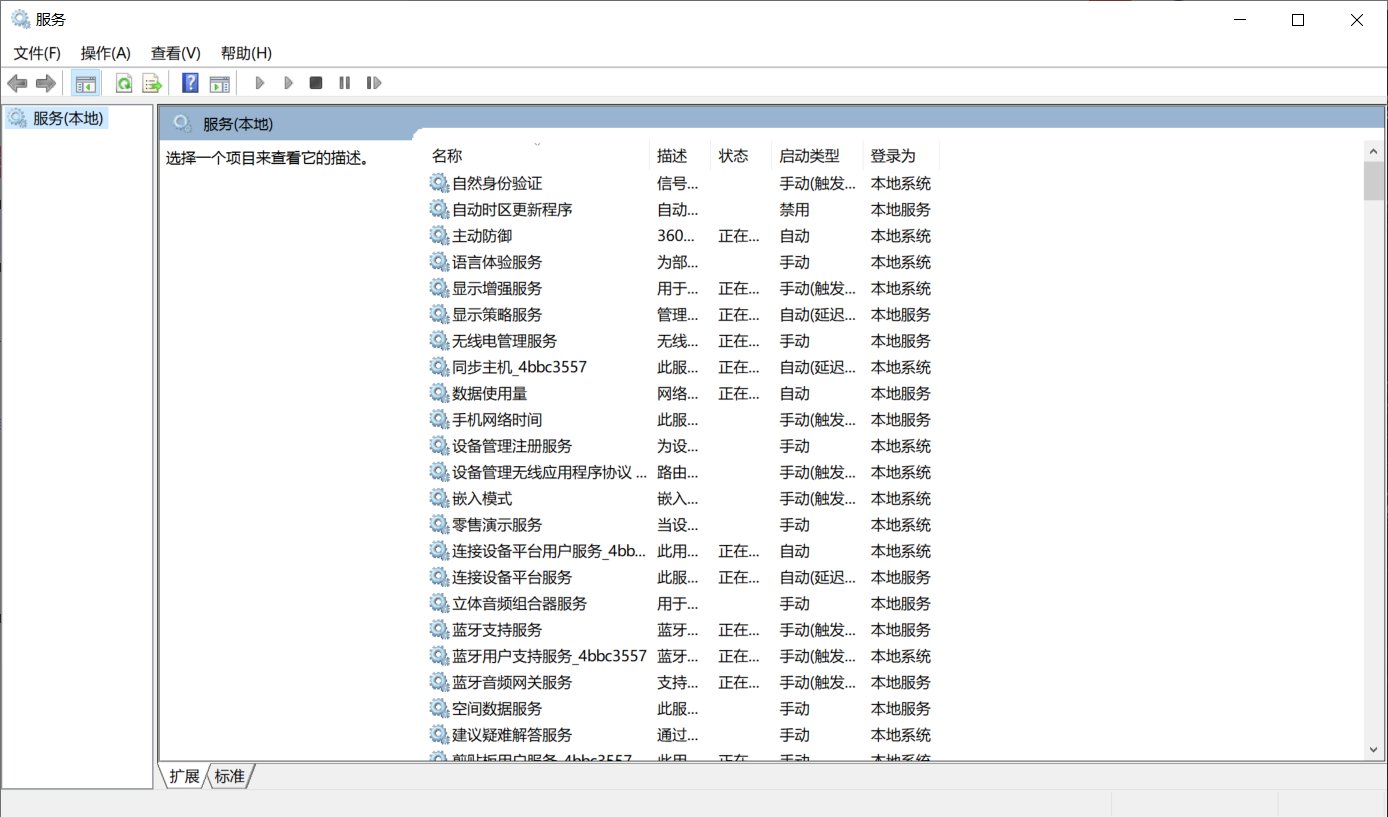The image size is (1388, 817).
Task: Click the Restart service icon
Action: tap(374, 83)
